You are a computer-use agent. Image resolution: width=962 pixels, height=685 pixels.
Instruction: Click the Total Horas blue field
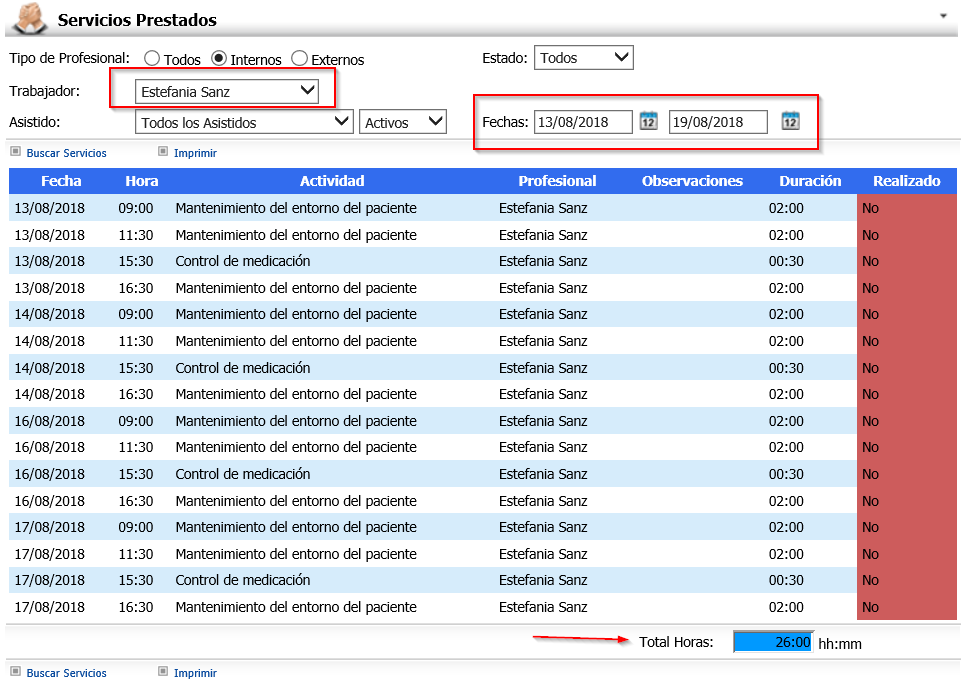[x=773, y=642]
